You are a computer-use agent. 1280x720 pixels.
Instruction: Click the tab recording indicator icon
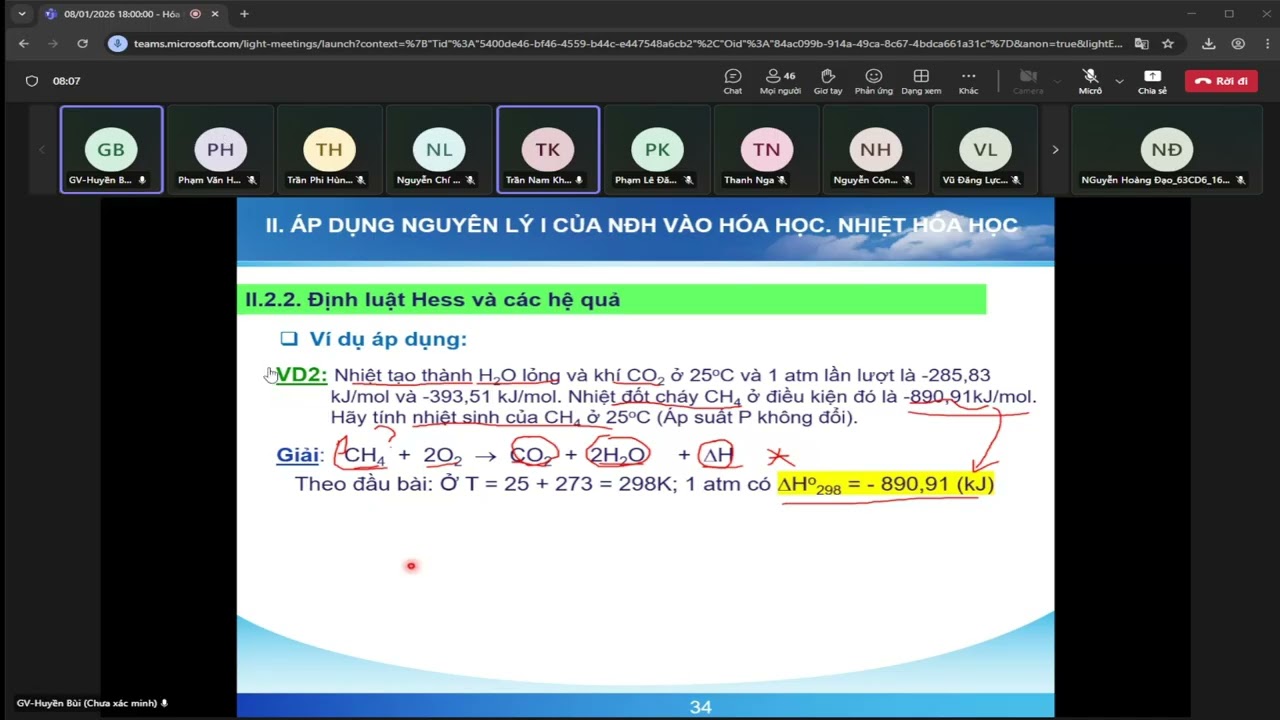point(195,14)
